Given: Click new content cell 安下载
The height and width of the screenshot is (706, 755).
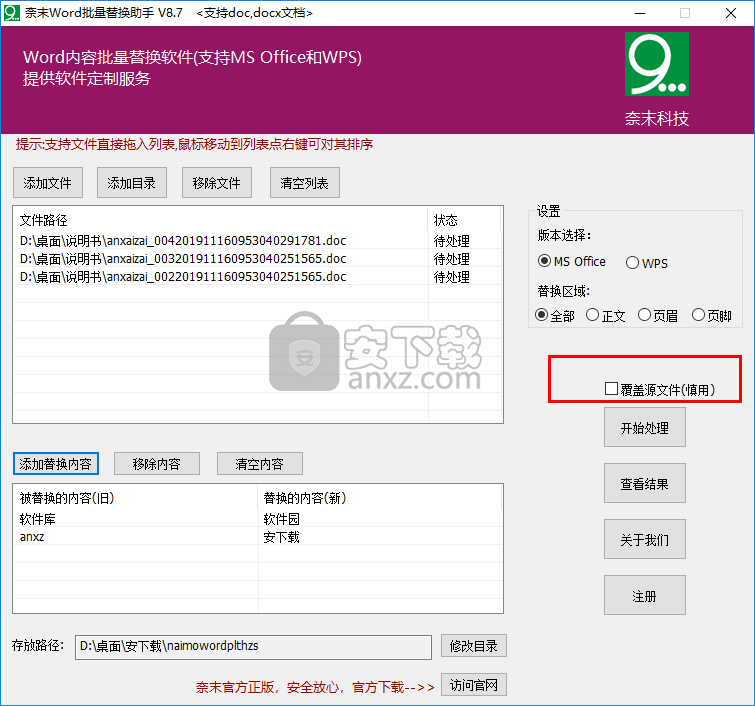Looking at the screenshot, I should [x=282, y=537].
